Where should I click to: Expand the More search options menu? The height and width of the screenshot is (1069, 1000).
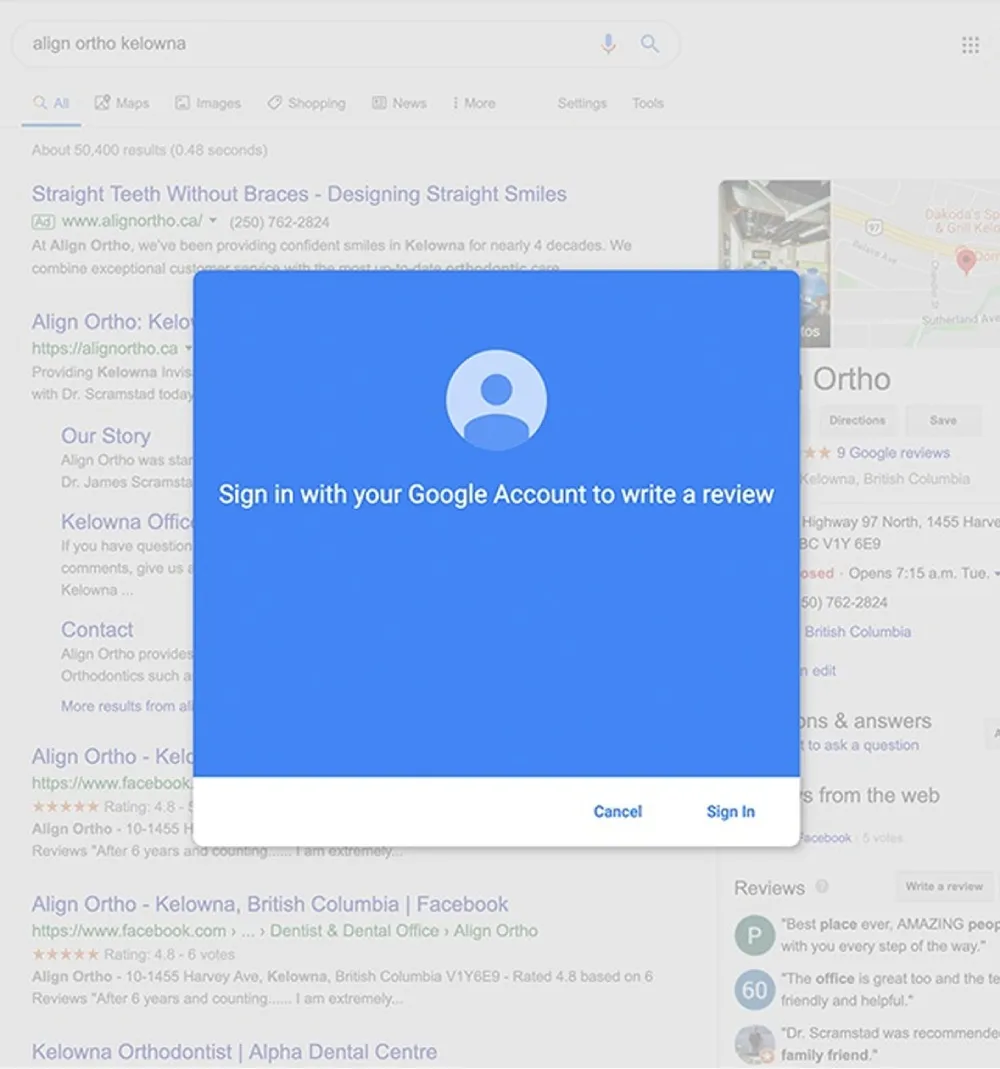pos(474,103)
